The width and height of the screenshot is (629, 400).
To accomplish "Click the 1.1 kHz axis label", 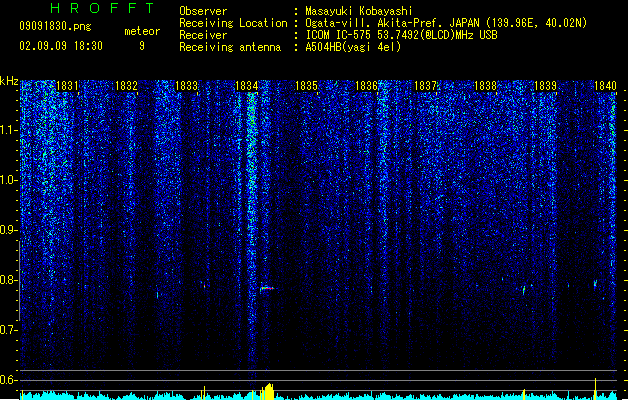I will (x=8, y=130).
